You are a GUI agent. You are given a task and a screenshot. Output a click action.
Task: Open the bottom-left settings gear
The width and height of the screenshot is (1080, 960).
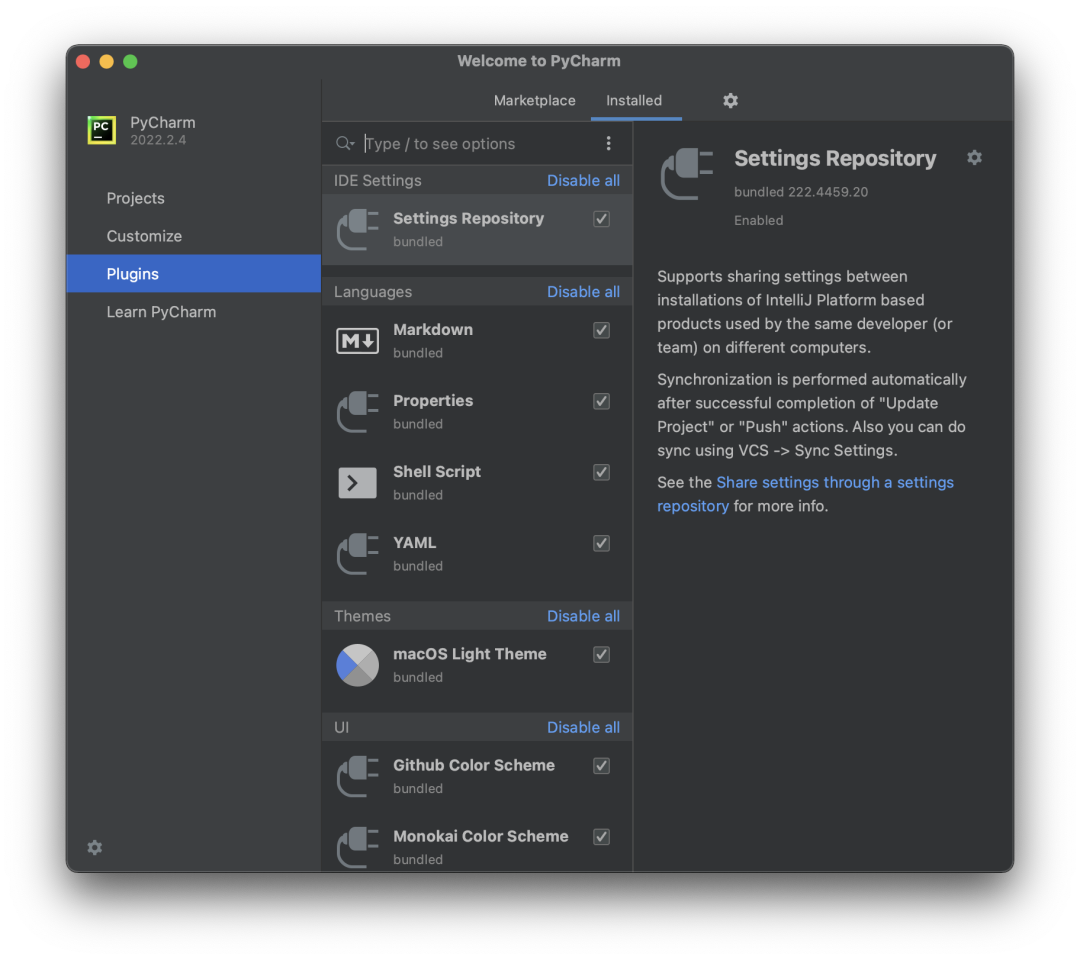[x=95, y=847]
